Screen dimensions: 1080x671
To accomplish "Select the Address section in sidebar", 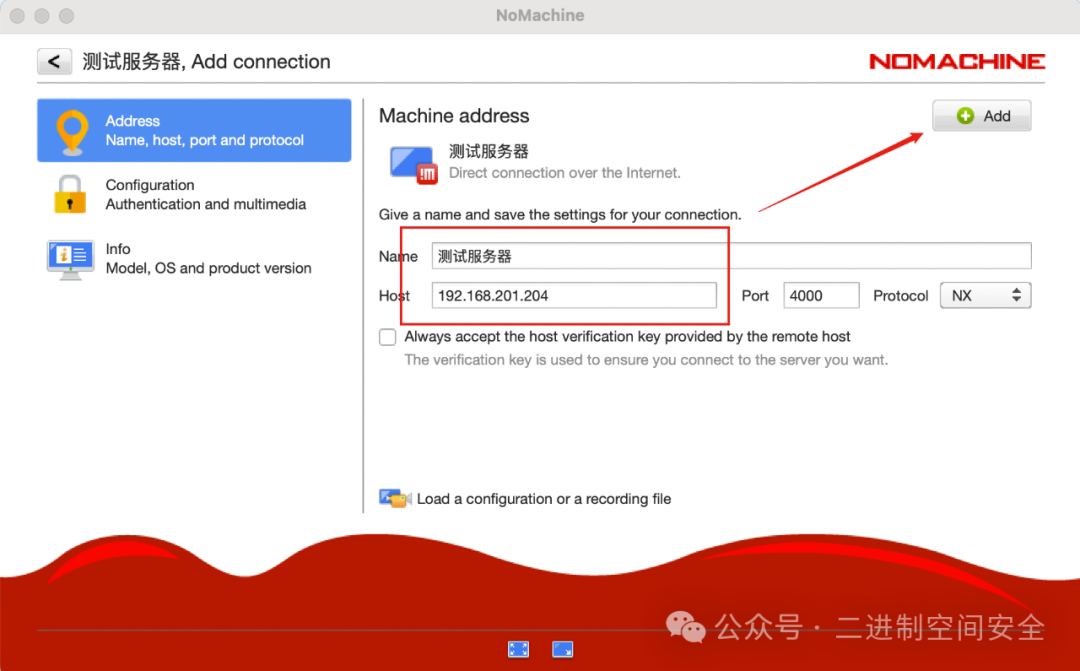I will (204, 131).
